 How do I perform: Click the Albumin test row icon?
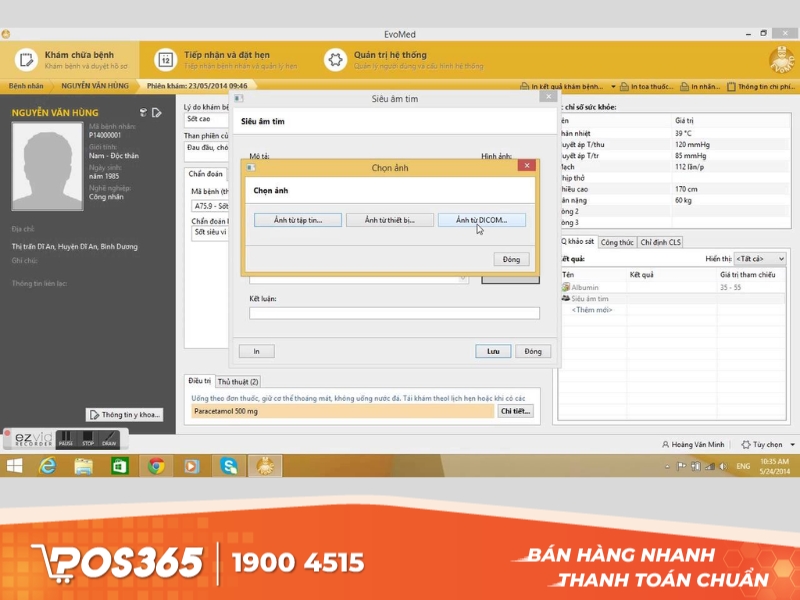click(566, 287)
